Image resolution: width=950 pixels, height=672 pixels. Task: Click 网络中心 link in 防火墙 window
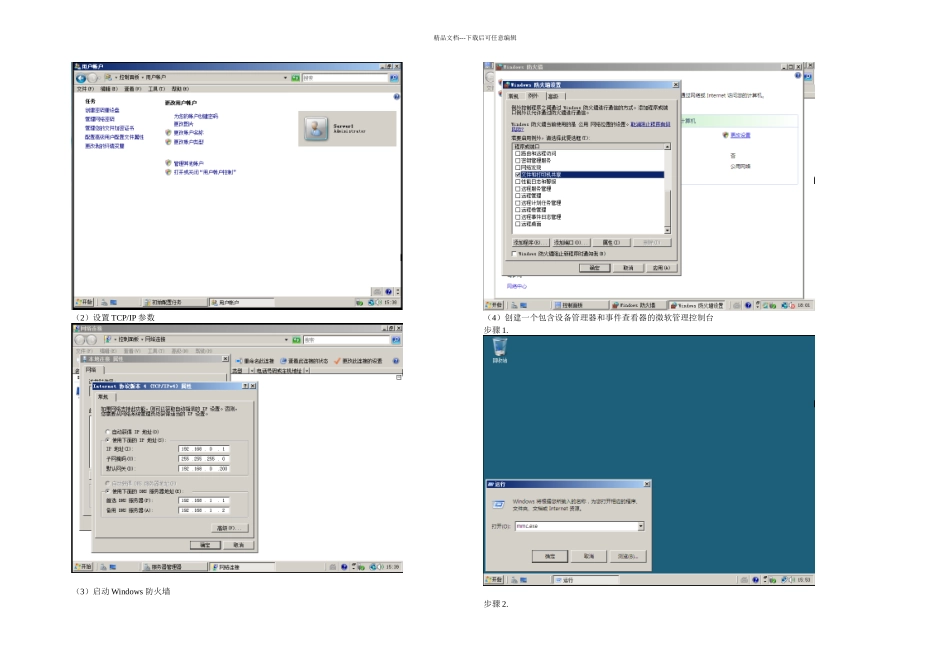click(517, 286)
